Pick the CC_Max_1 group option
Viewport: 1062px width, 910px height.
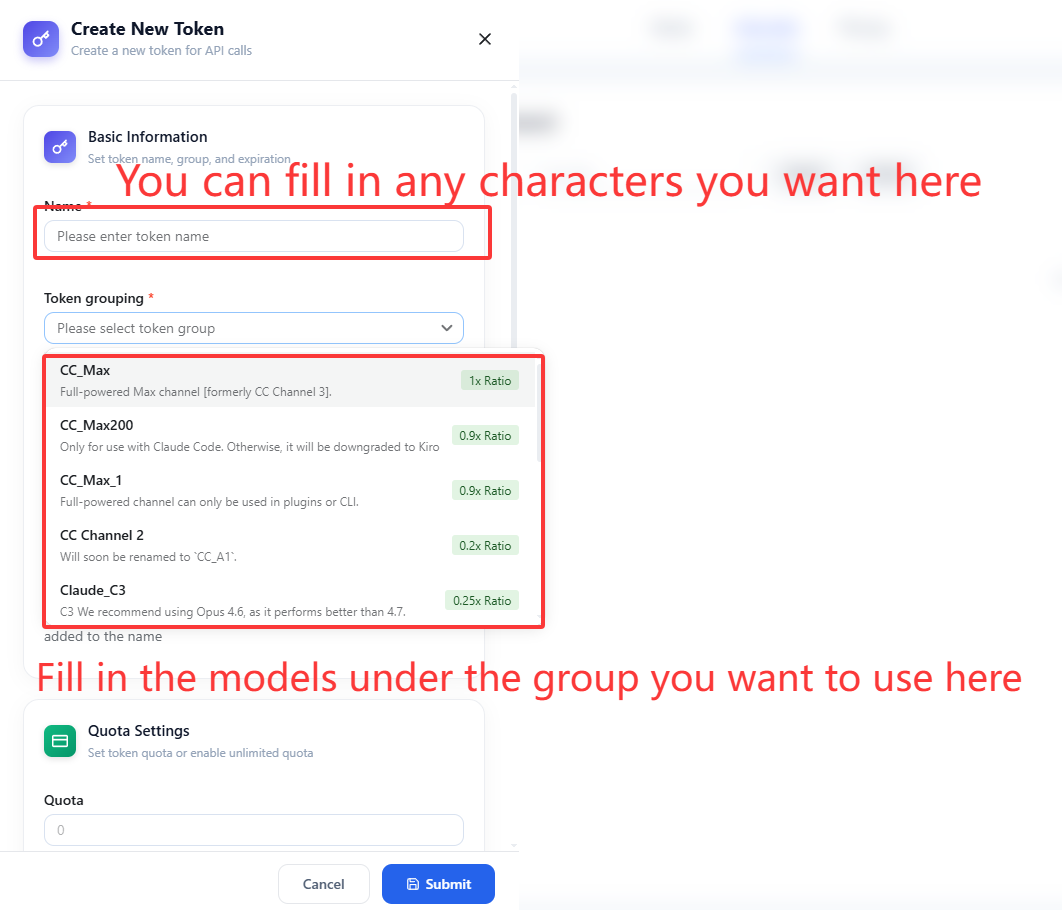pyautogui.click(x=291, y=490)
